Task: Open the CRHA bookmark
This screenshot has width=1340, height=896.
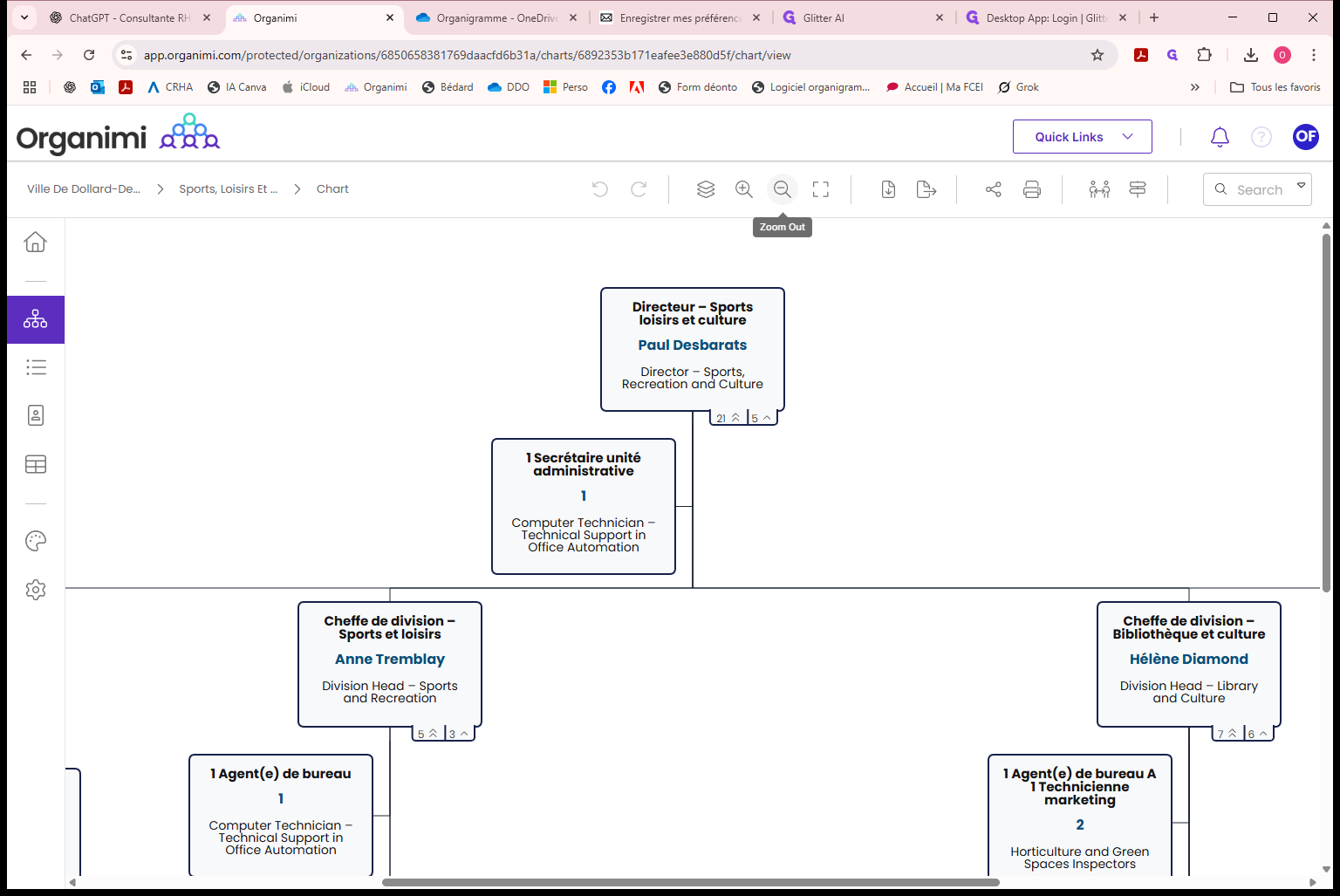Action: pyautogui.click(x=170, y=87)
